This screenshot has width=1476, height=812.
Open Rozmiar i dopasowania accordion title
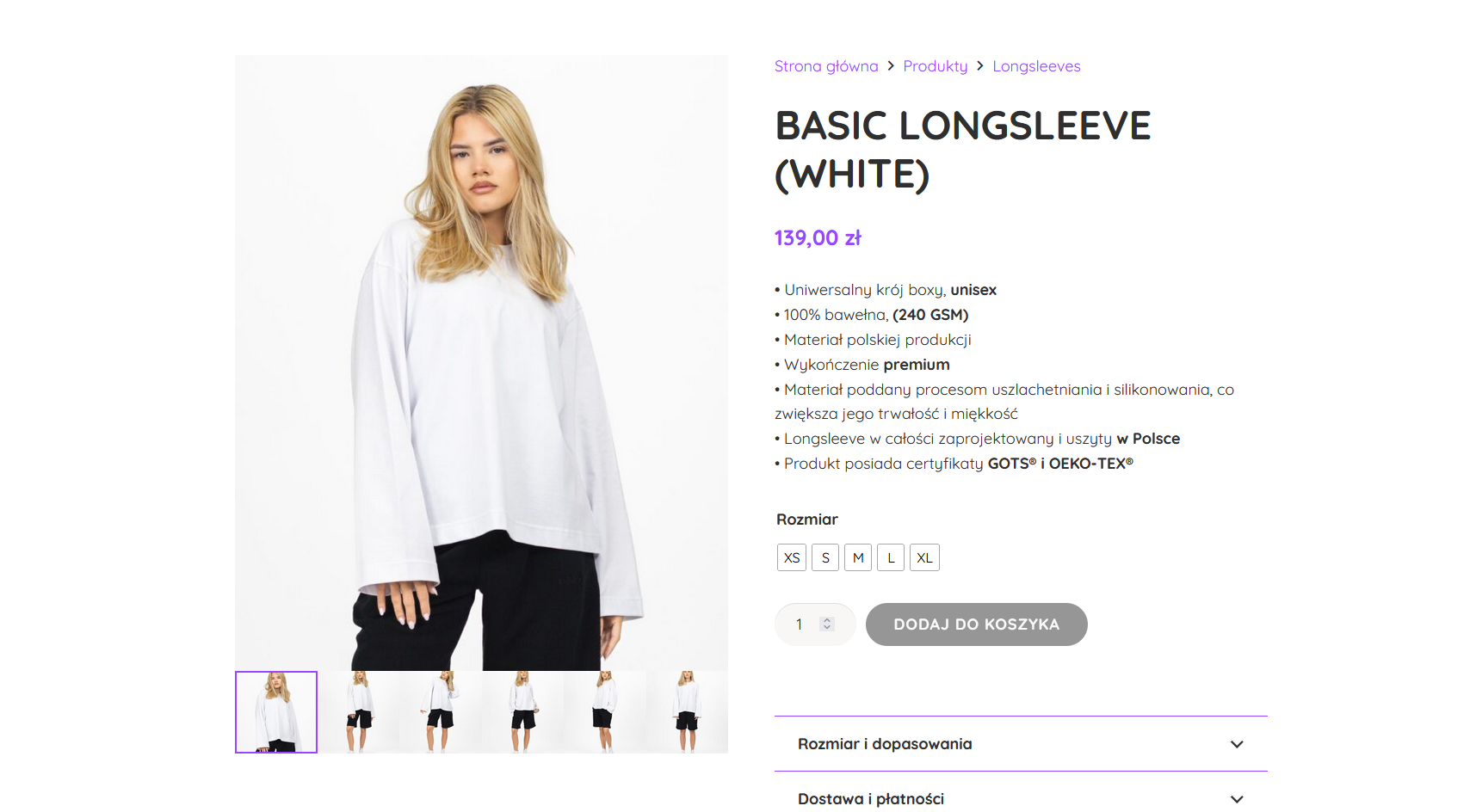point(885,744)
